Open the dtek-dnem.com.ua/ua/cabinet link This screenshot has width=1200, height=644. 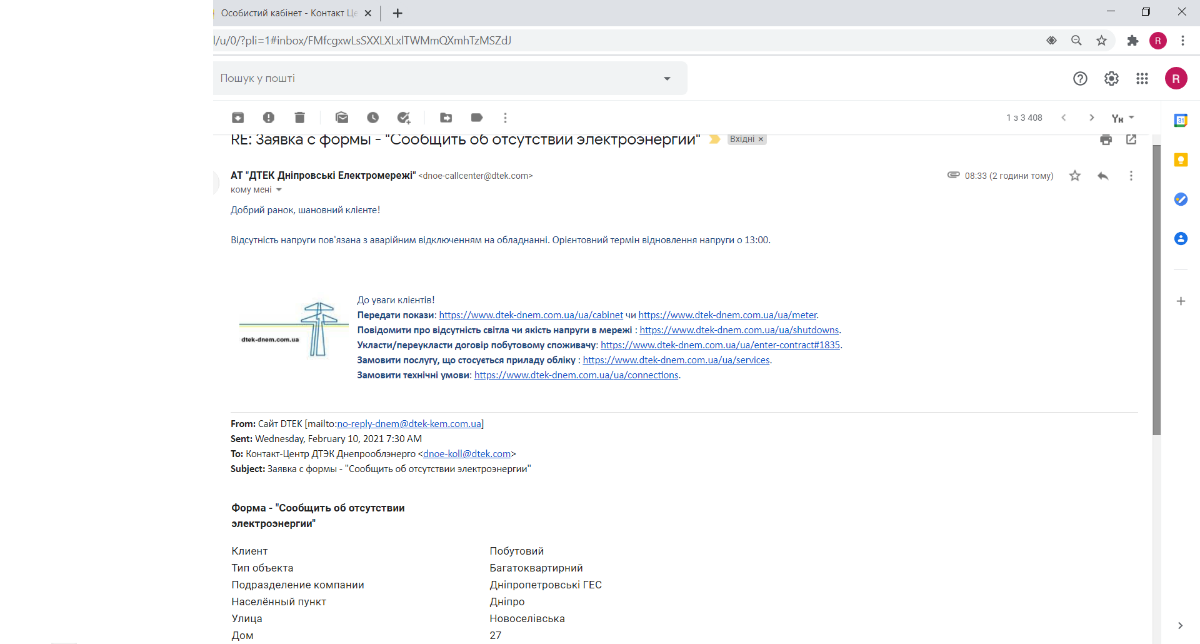pyautogui.click(x=529, y=316)
